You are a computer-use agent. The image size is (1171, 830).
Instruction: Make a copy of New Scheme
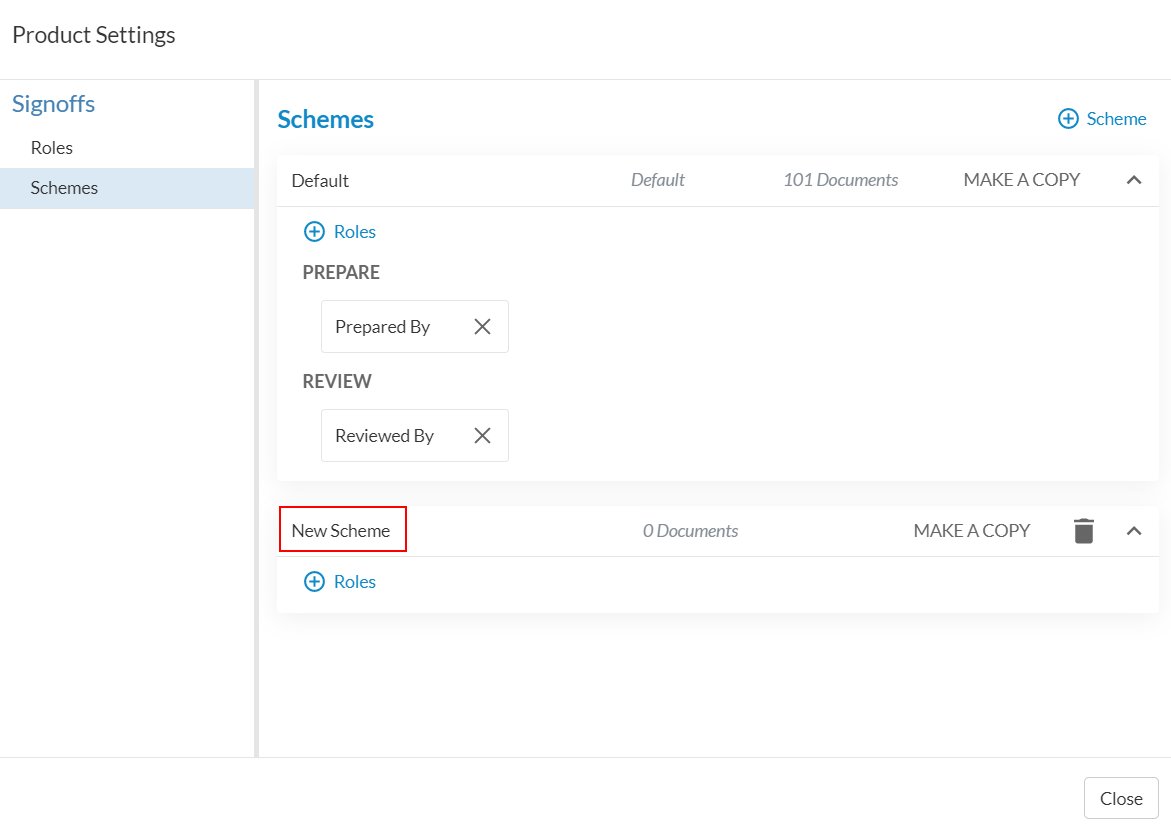(971, 531)
